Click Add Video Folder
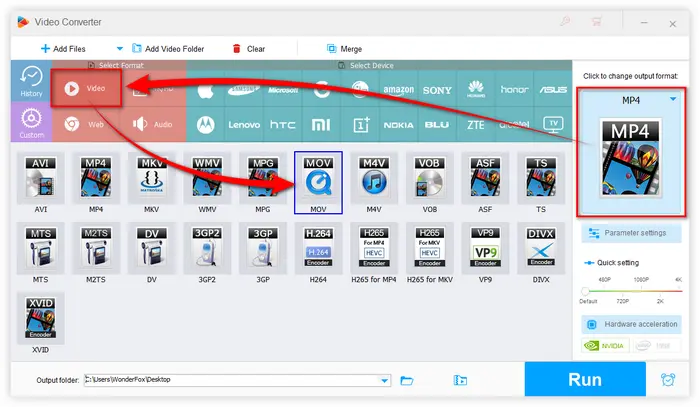This screenshot has width=700, height=407. (168, 49)
